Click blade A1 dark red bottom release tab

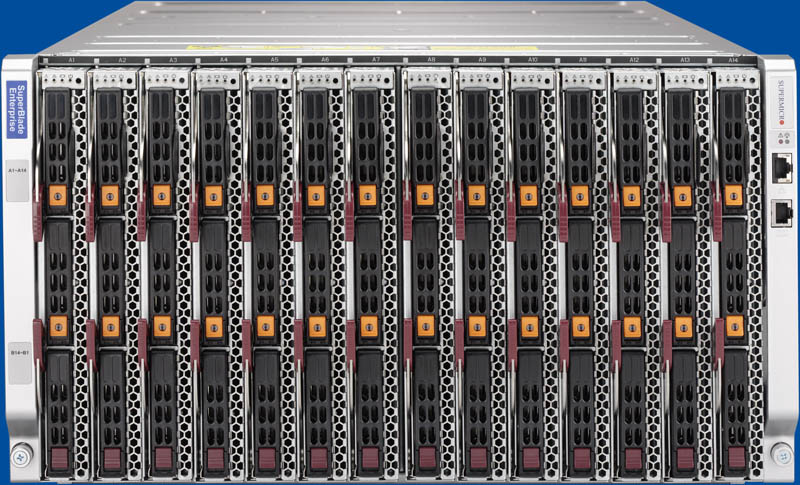point(60,458)
